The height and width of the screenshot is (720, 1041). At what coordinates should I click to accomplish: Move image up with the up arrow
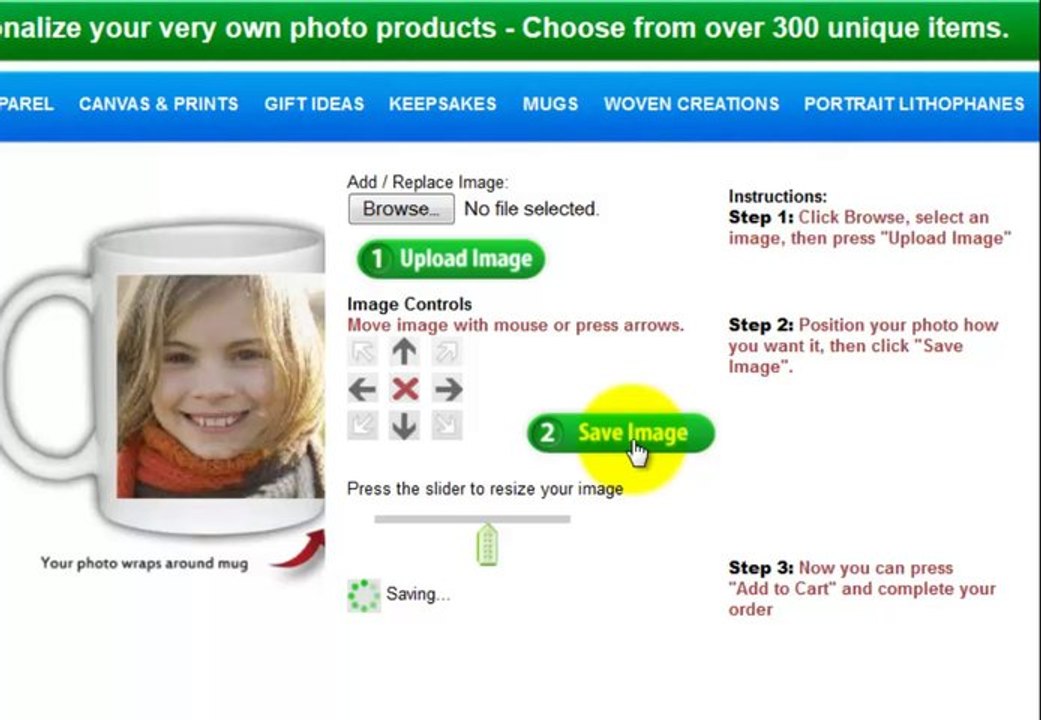click(404, 351)
